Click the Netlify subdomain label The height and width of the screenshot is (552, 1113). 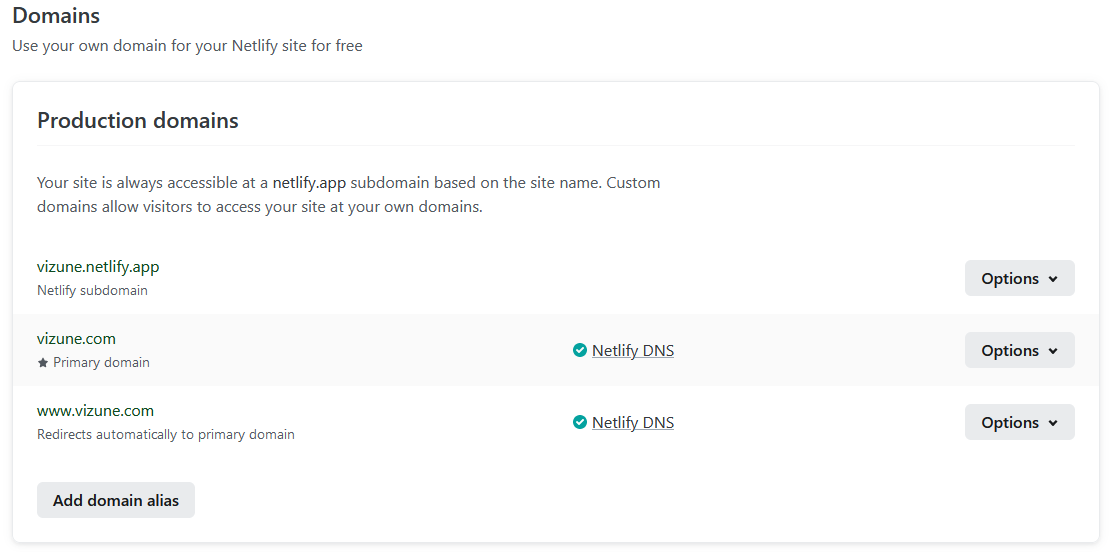92,290
